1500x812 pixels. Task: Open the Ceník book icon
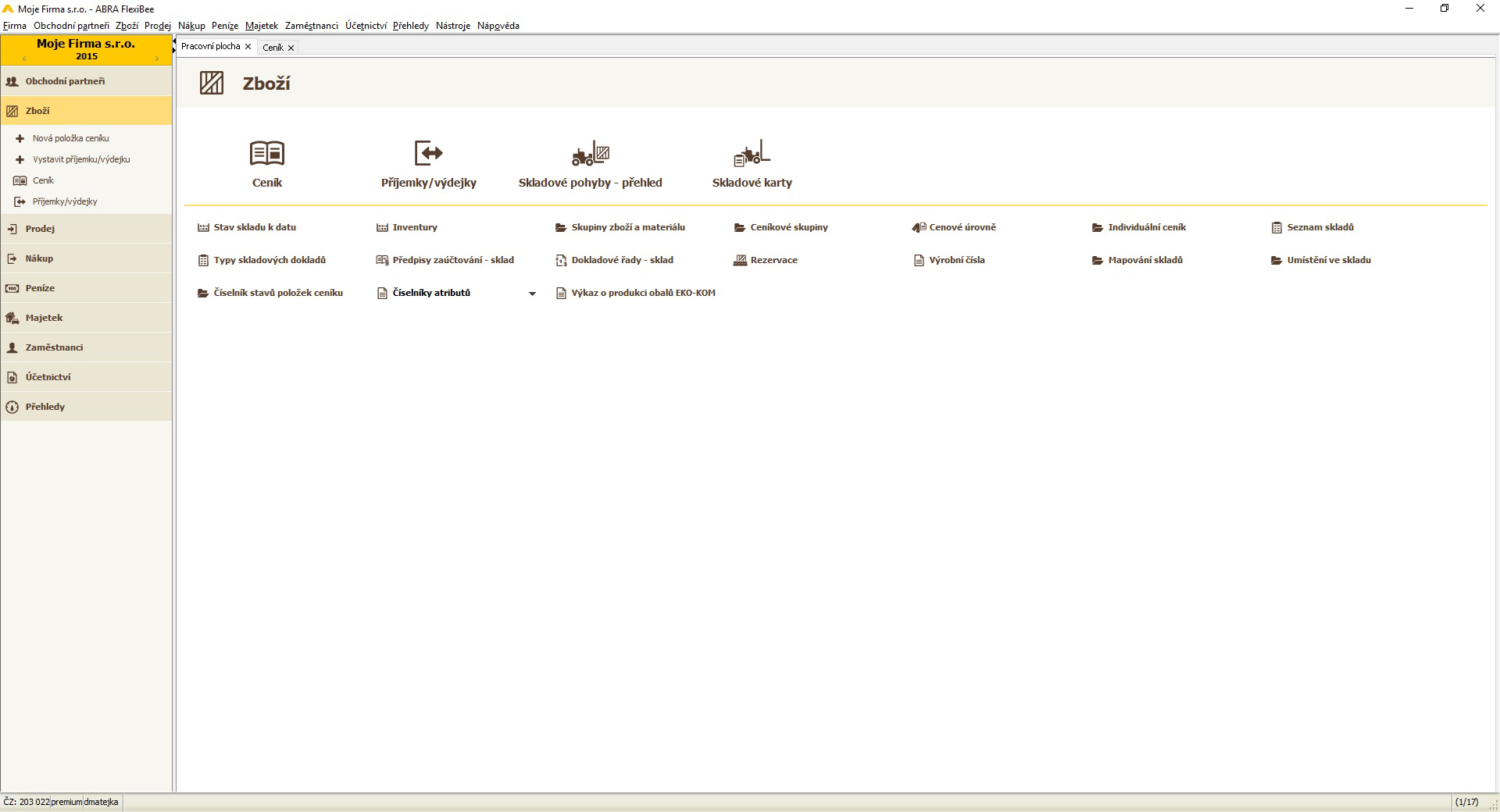(266, 153)
